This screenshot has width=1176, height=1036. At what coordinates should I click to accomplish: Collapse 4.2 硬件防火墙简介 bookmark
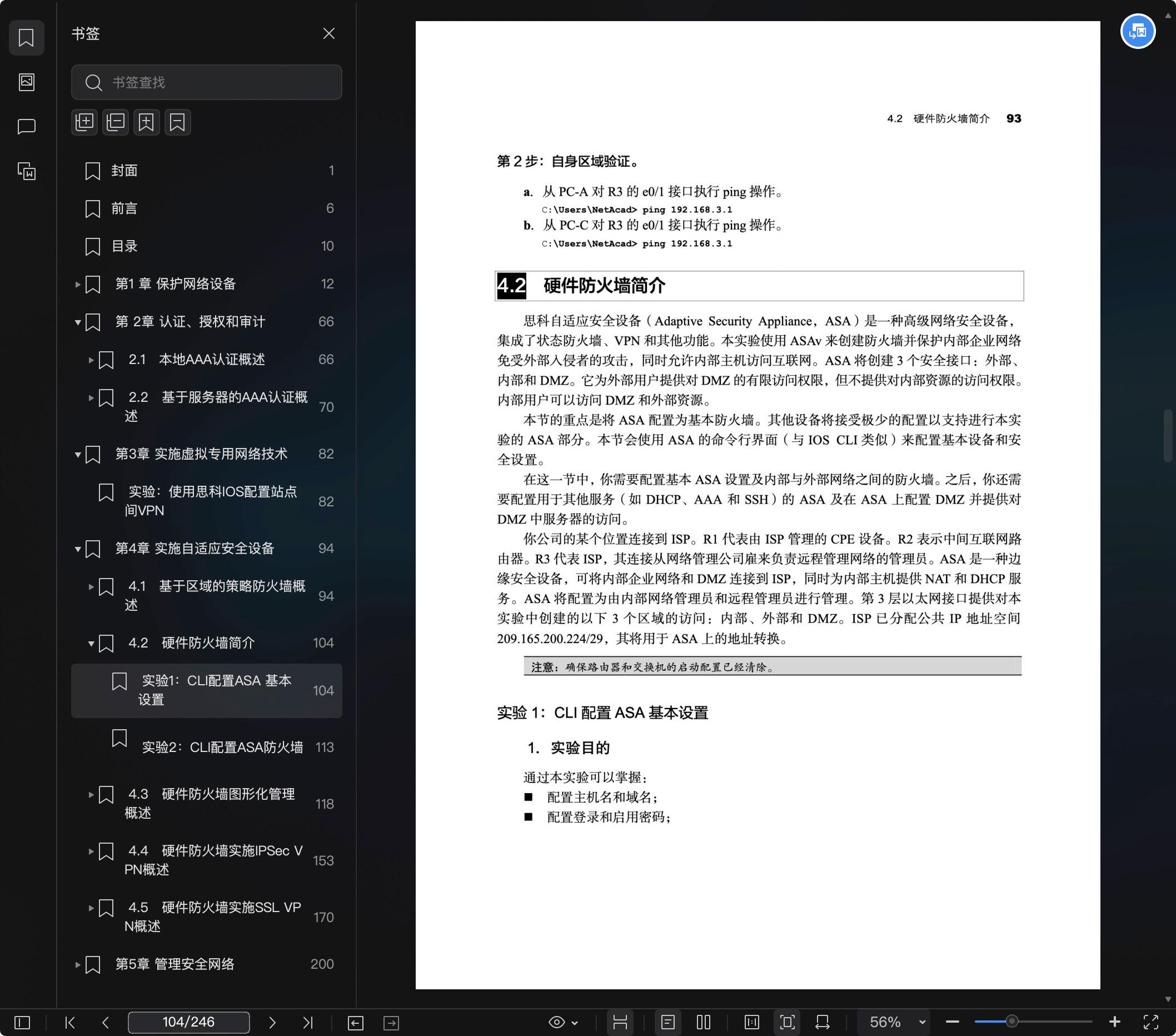point(91,643)
